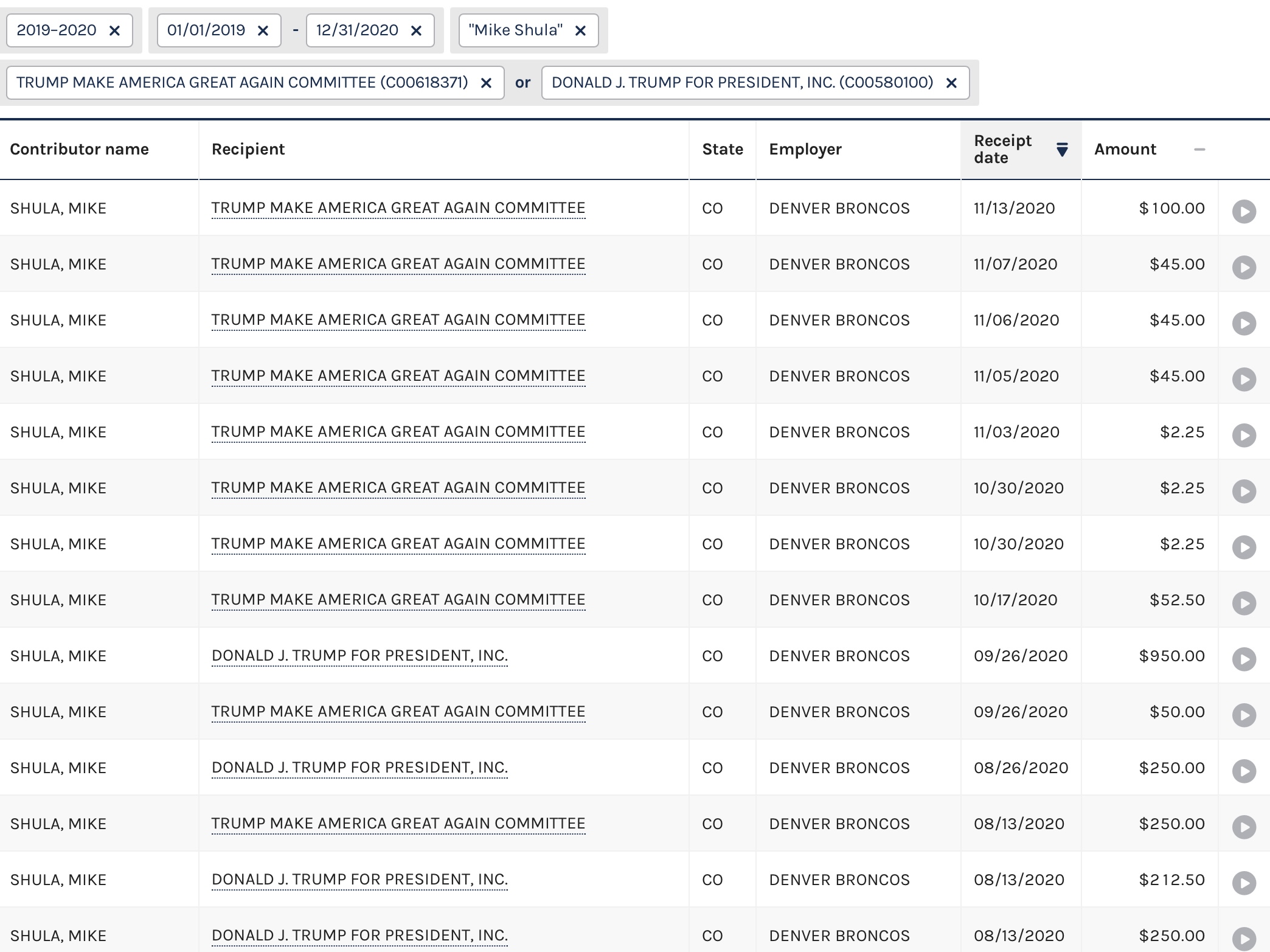The height and width of the screenshot is (952, 1270).
Task: Expand details for the 11/05/2020 $45.00 row
Action: [1244, 380]
